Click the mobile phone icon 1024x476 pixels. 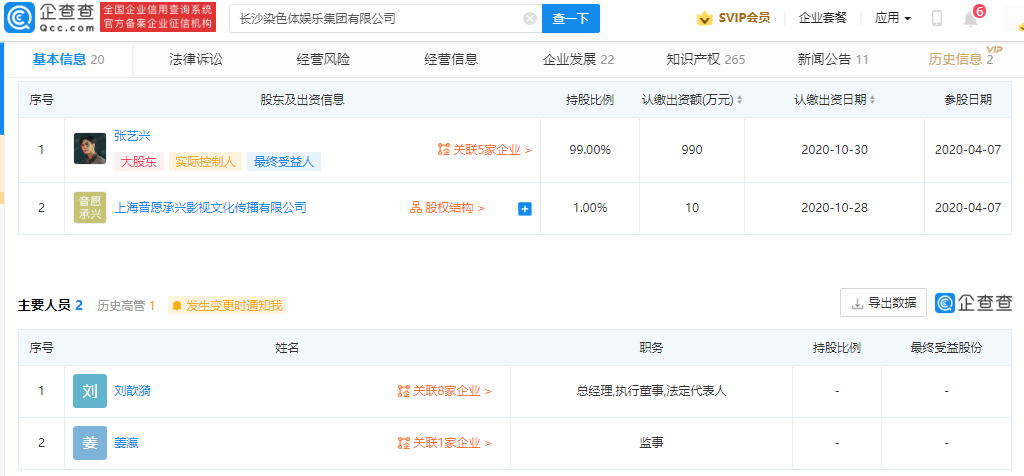(x=936, y=19)
